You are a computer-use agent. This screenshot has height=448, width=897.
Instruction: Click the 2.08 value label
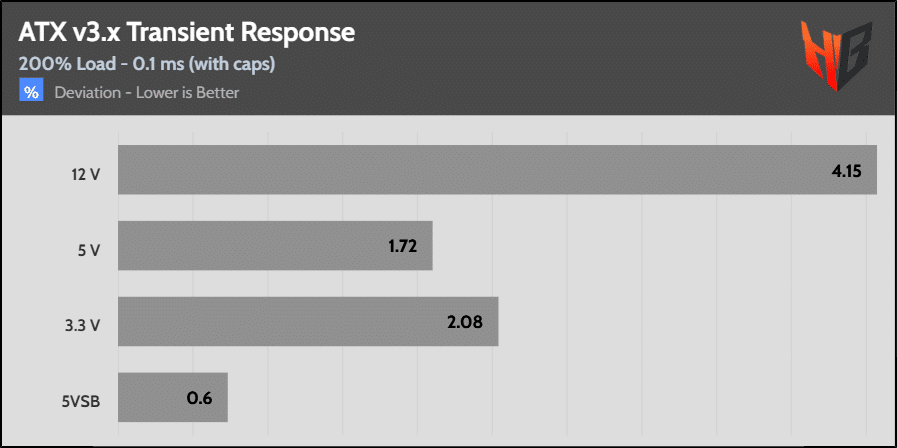point(465,322)
